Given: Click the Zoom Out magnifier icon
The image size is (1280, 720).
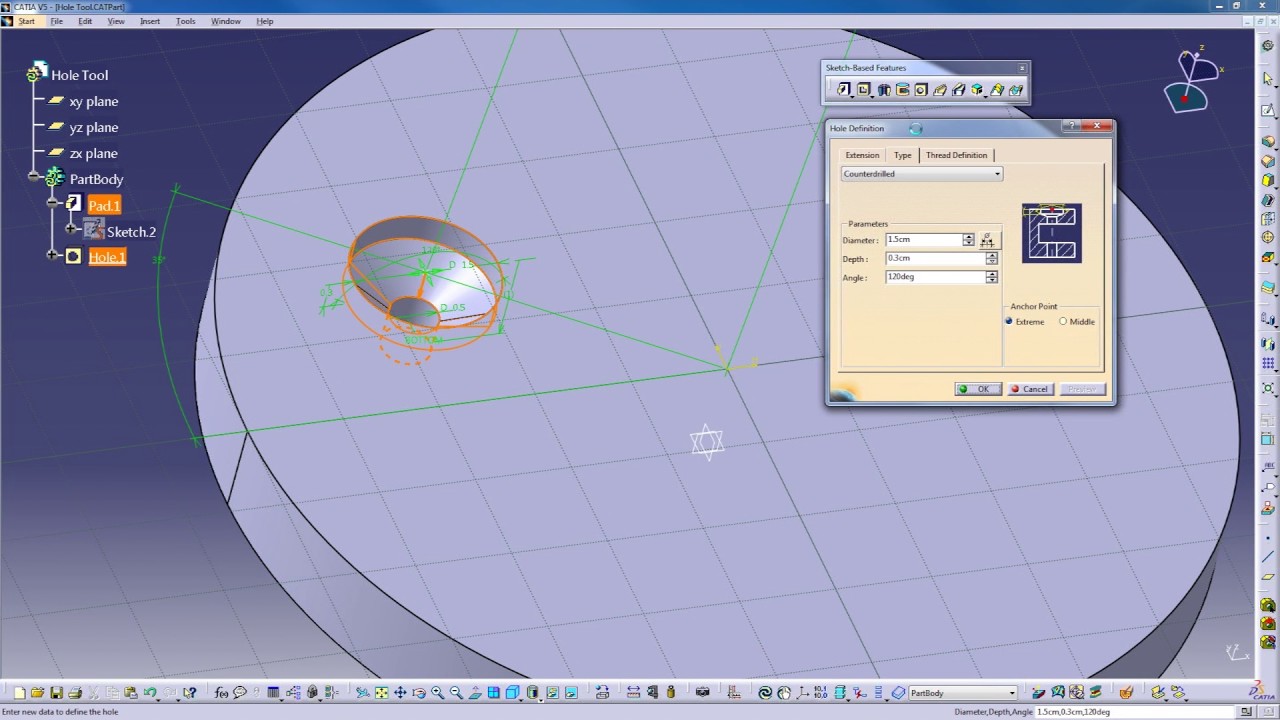Looking at the screenshot, I should click(x=456, y=692).
